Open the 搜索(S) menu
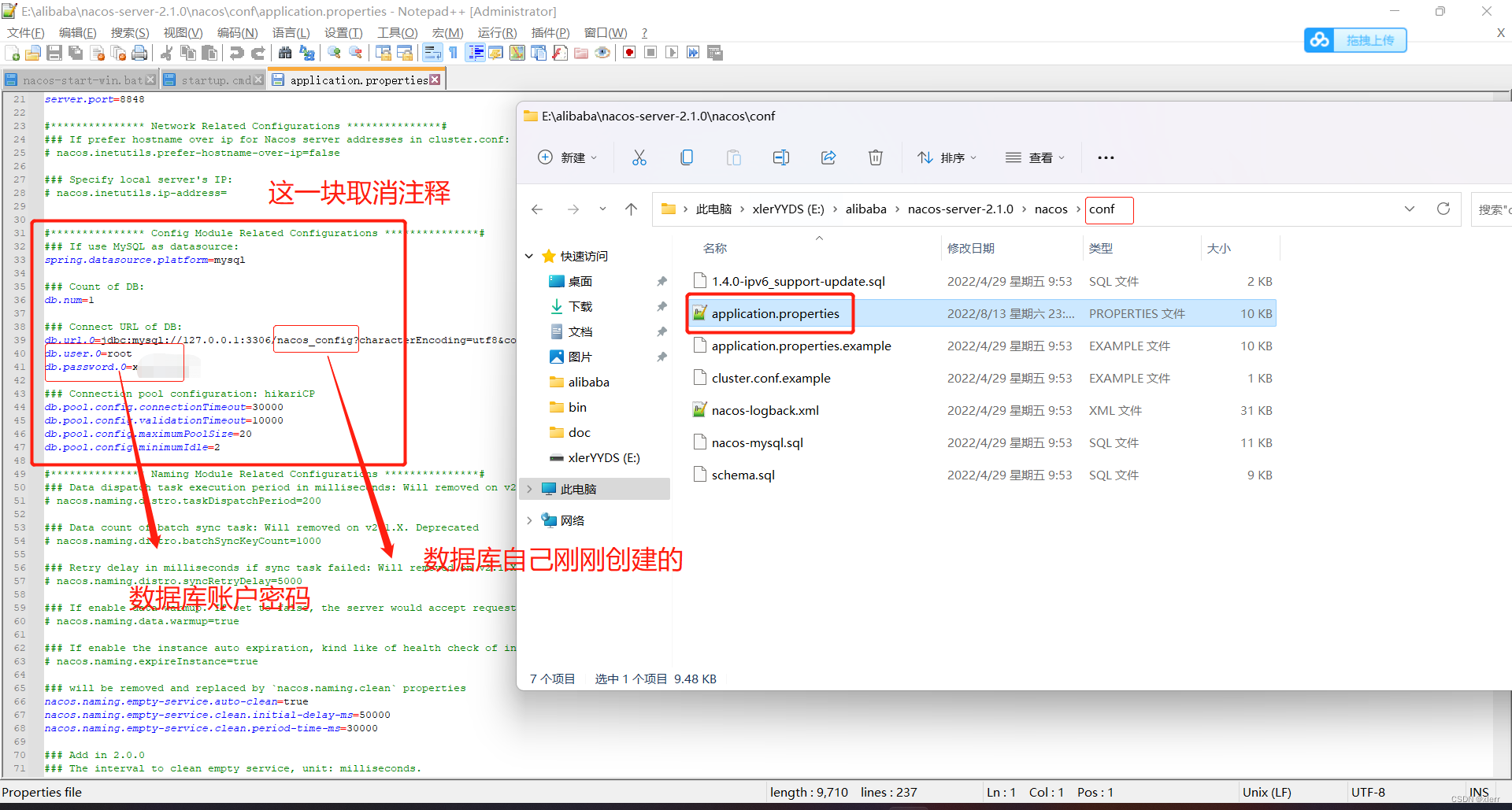1512x810 pixels. tap(130, 32)
